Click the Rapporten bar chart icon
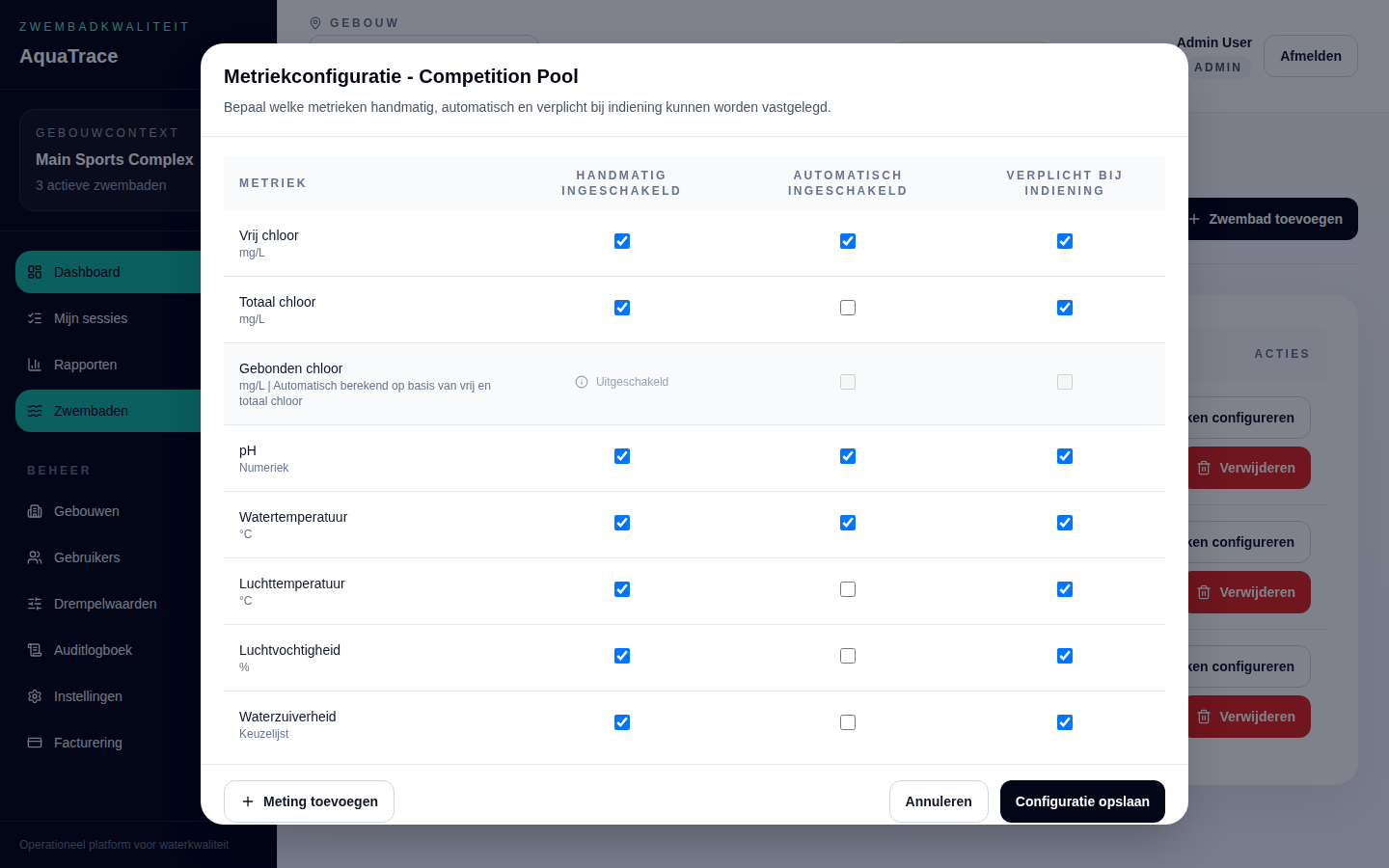Viewport: 1389px width, 868px height. coord(35,365)
